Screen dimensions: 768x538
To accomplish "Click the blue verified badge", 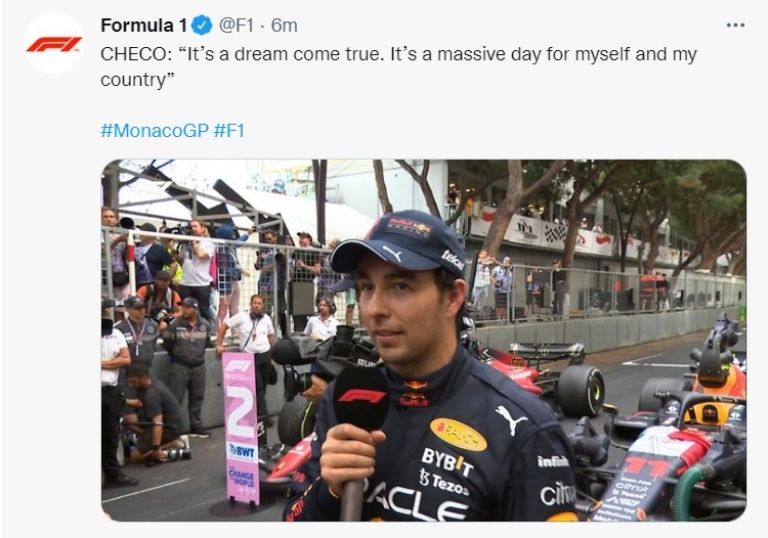I will [x=201, y=25].
